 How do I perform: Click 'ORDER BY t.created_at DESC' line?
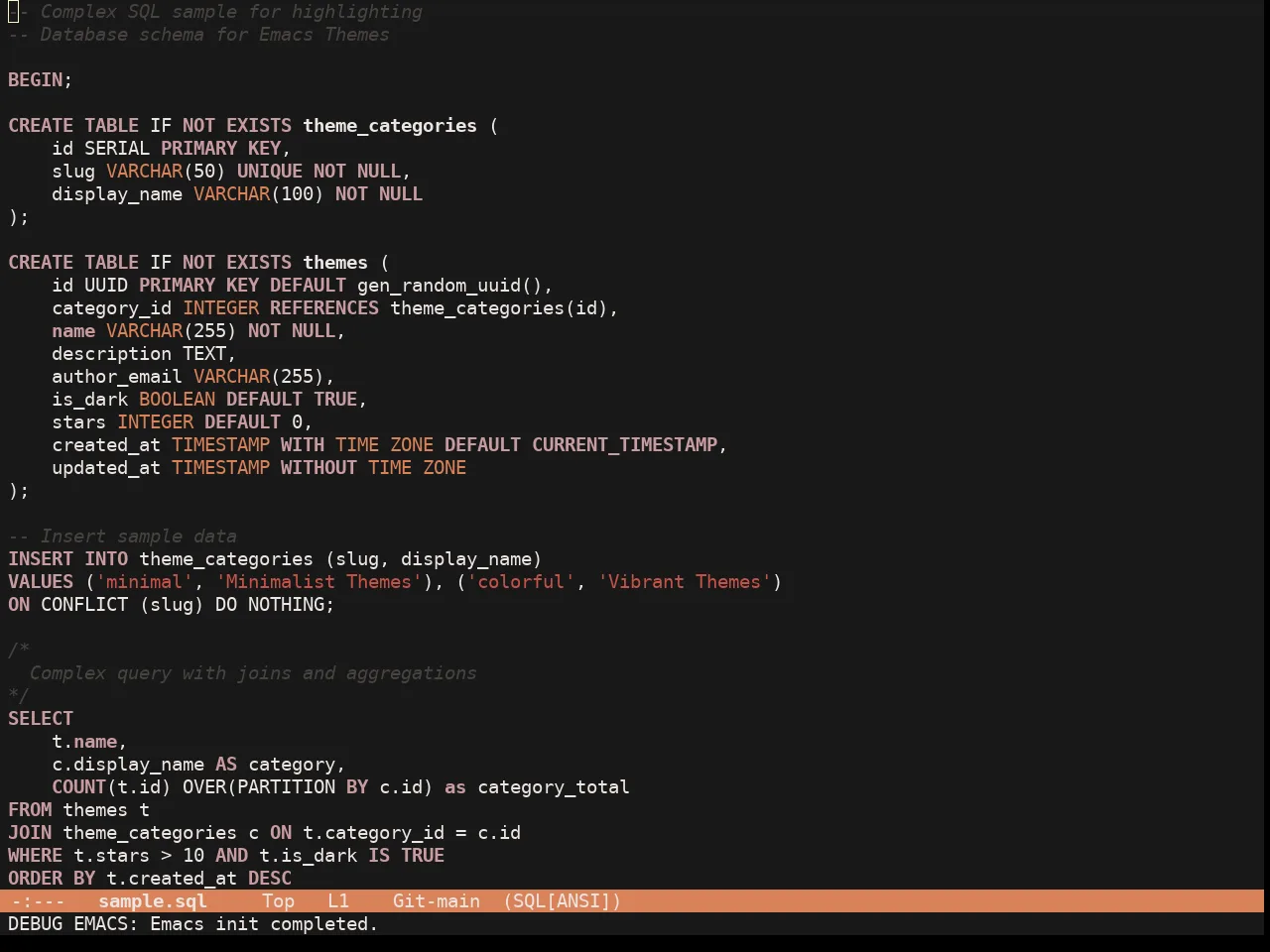[x=150, y=879]
